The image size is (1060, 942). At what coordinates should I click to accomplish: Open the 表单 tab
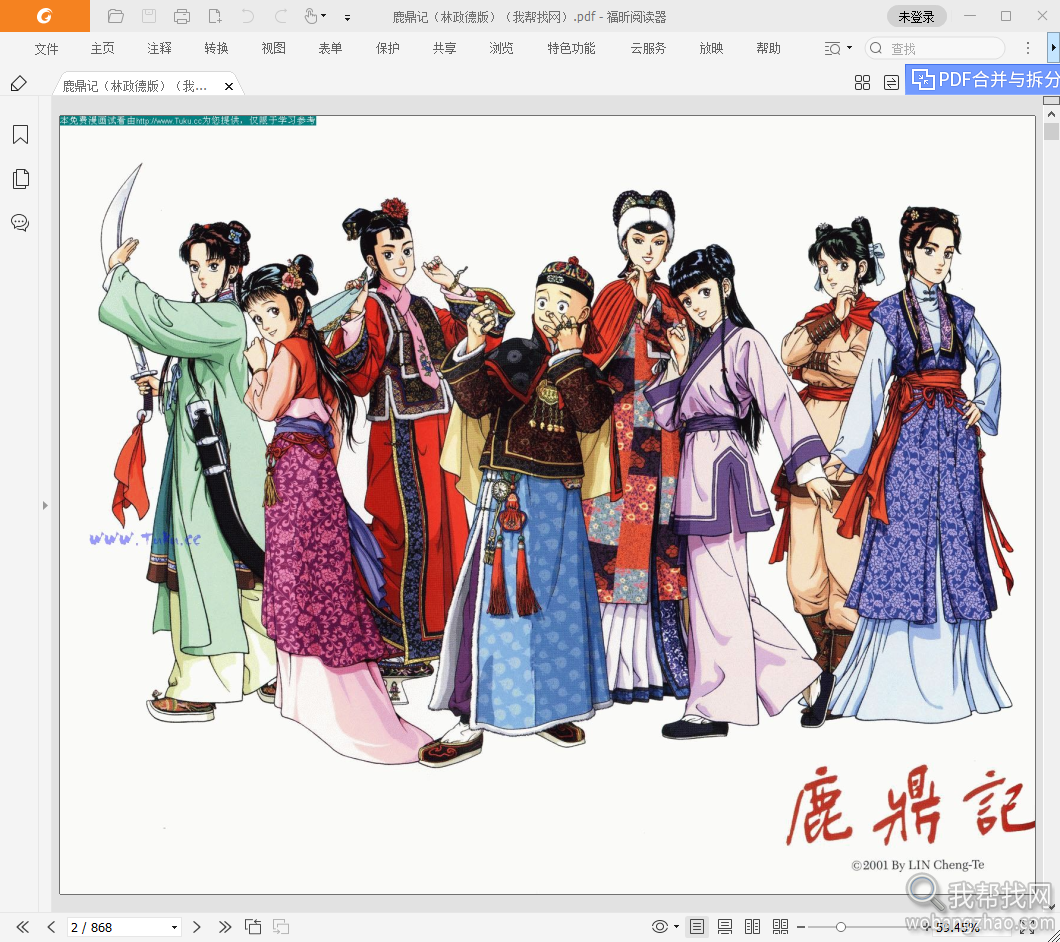point(331,49)
